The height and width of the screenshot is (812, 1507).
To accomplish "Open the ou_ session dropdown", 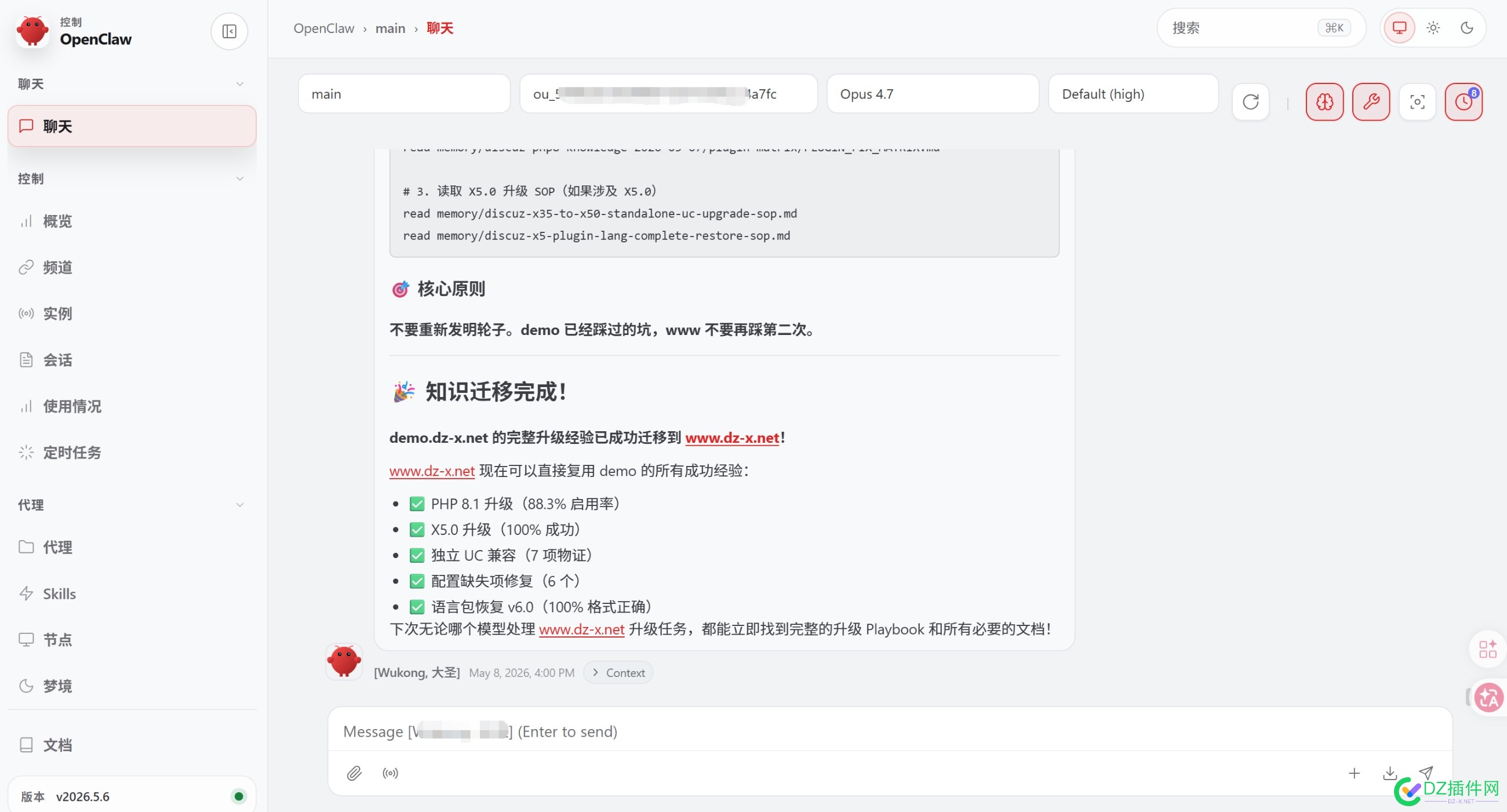I will [668, 93].
